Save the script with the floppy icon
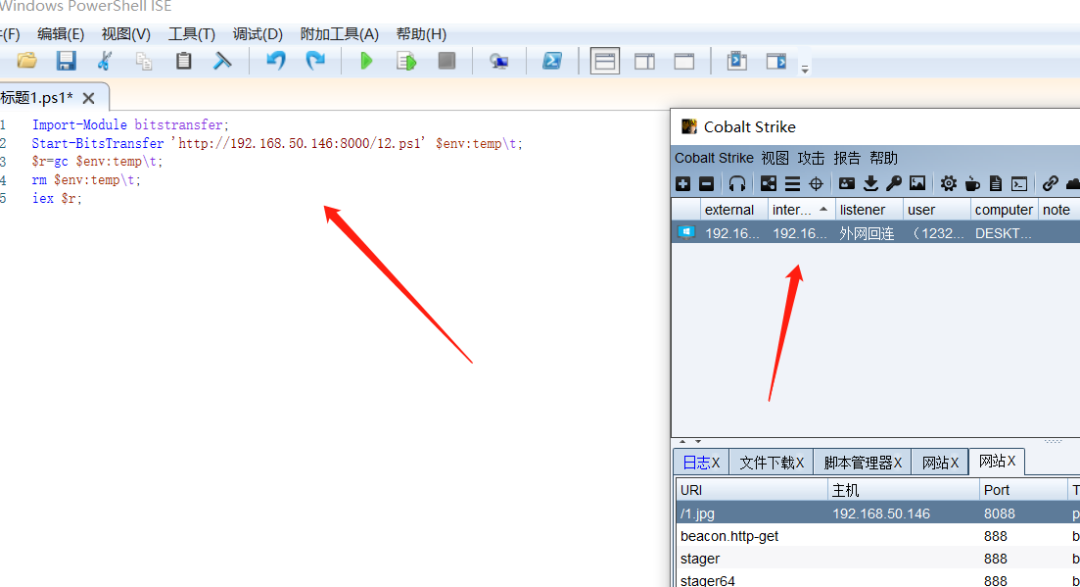 tap(66, 61)
